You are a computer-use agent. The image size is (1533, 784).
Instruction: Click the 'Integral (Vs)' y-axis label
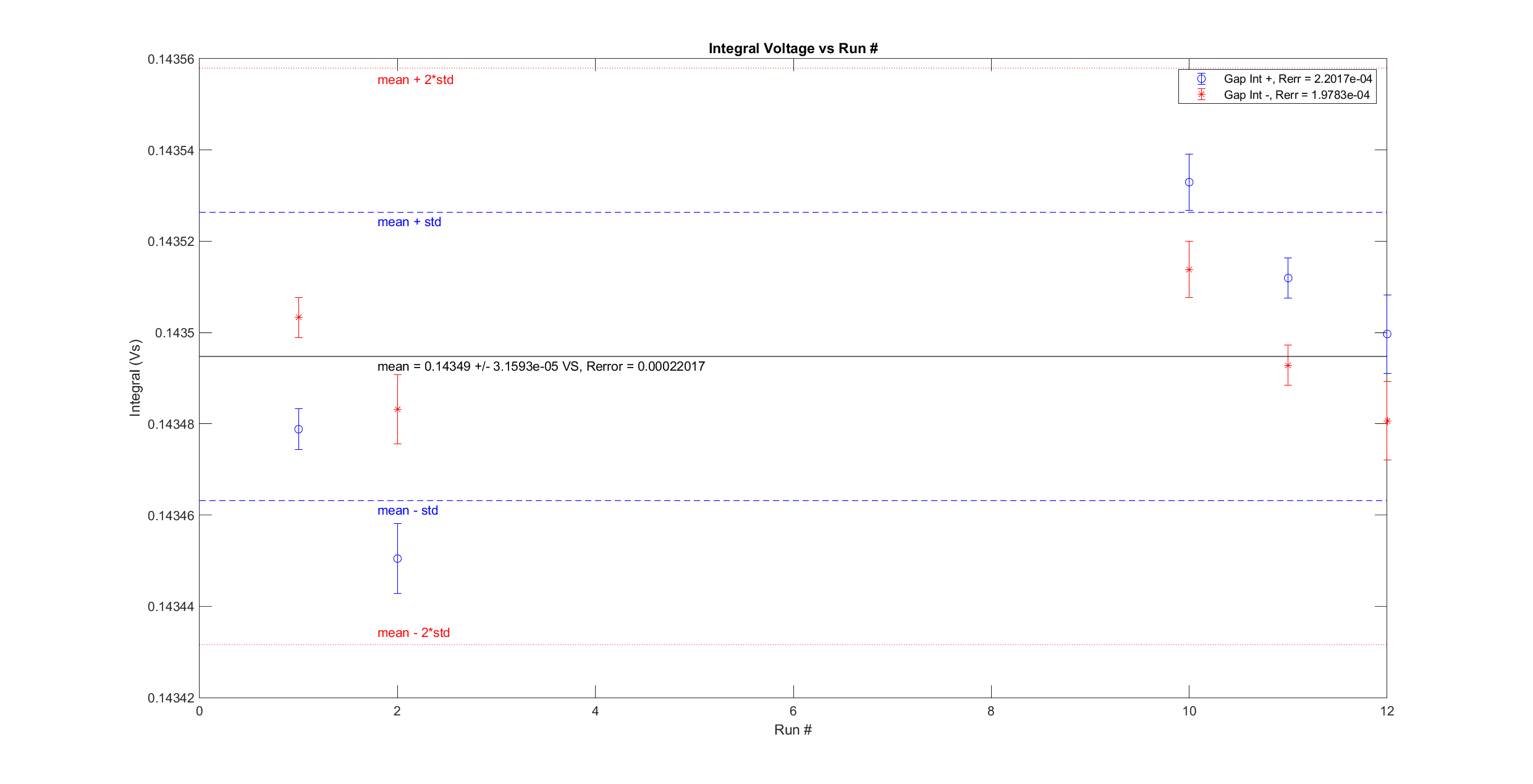point(135,377)
